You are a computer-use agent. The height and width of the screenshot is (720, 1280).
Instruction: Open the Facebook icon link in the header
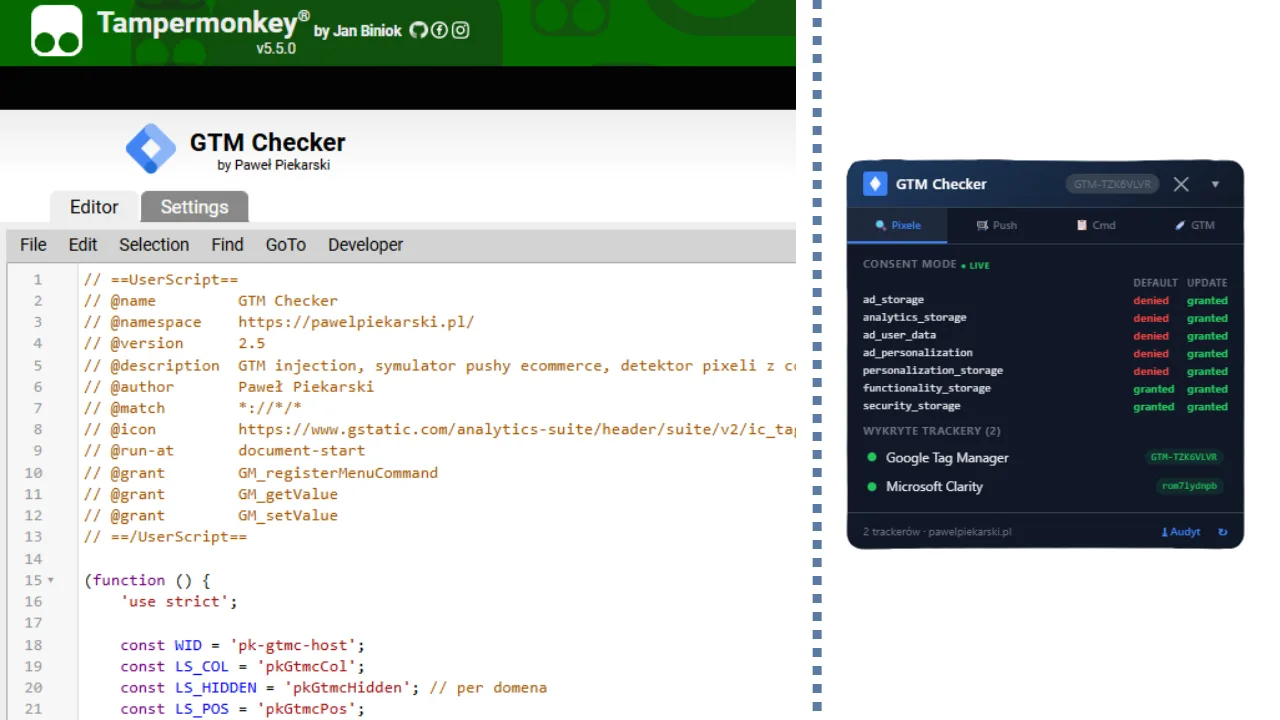coord(439,30)
